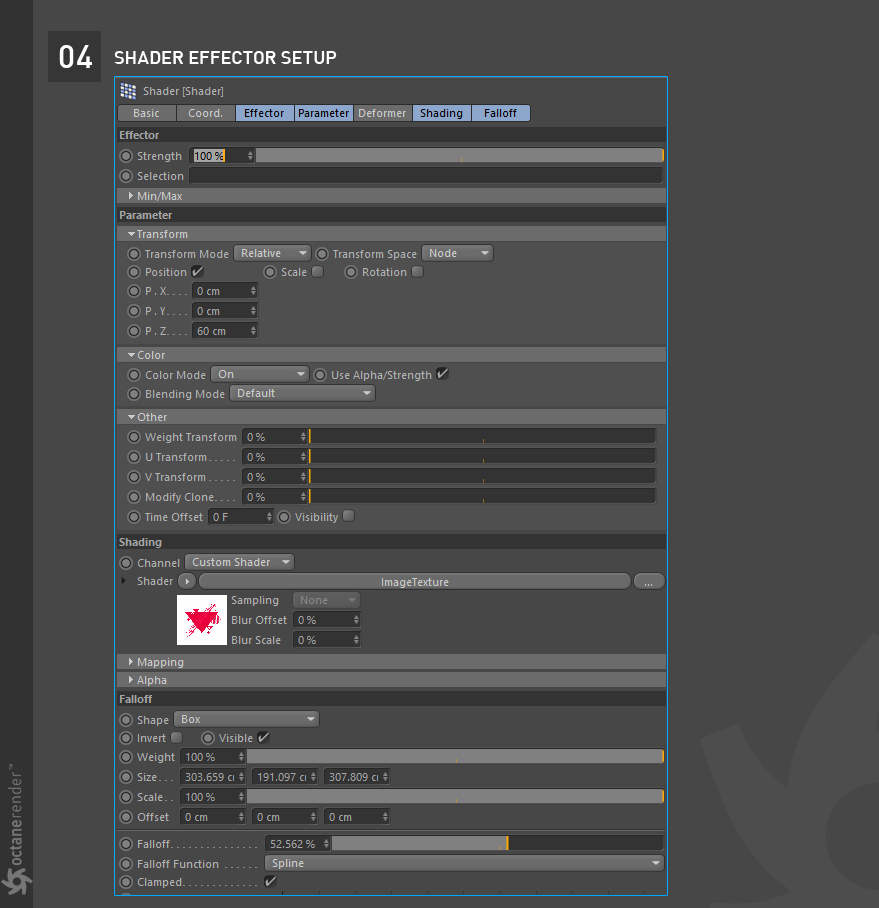The image size is (879, 908).
Task: Click keyframe dot beside Time Offset
Action: pyautogui.click(x=134, y=517)
